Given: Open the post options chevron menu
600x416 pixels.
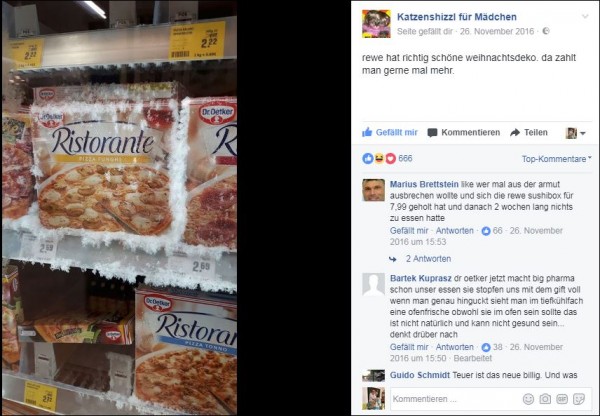Looking at the screenshot, I should point(585,16).
